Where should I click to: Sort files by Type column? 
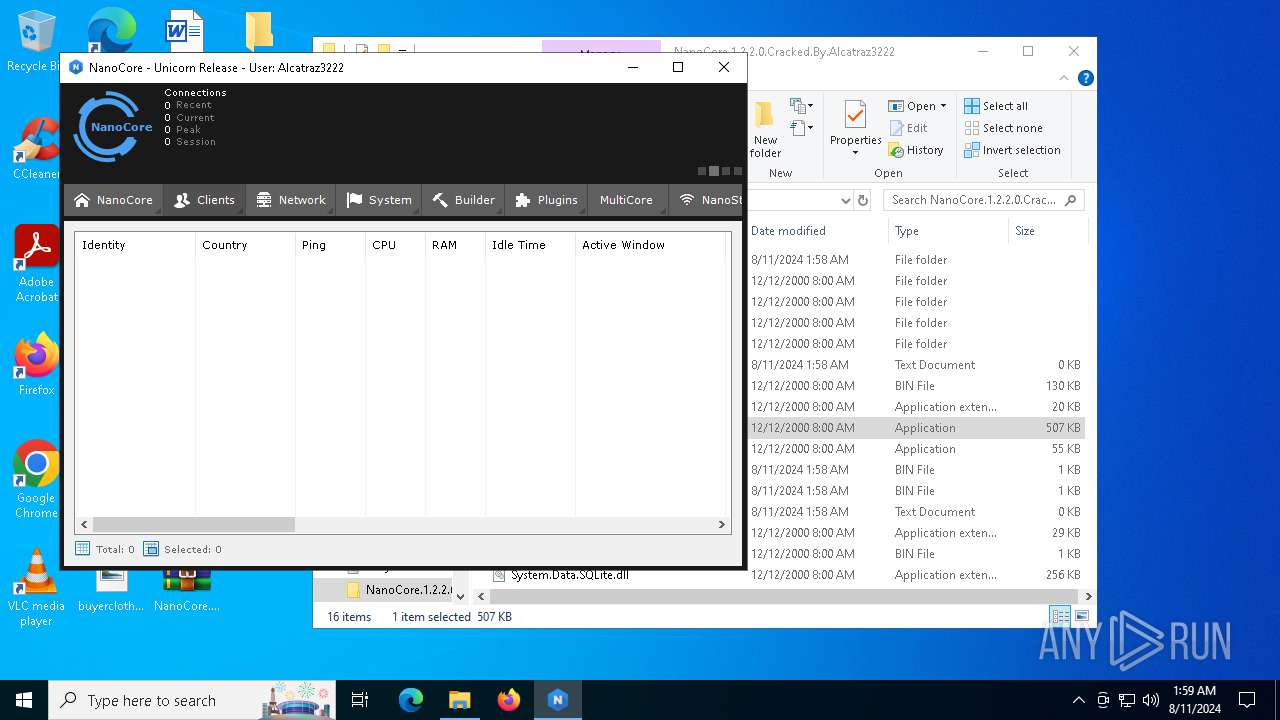point(948,231)
